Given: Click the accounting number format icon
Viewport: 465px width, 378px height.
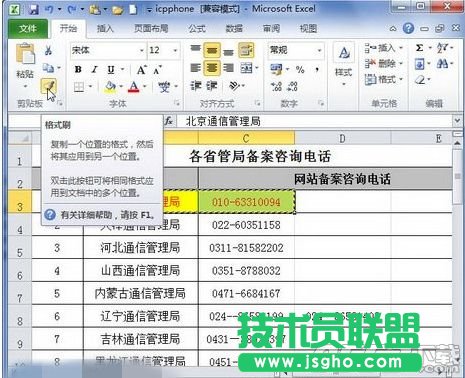Looking at the screenshot, I should pyautogui.click(x=276, y=69).
